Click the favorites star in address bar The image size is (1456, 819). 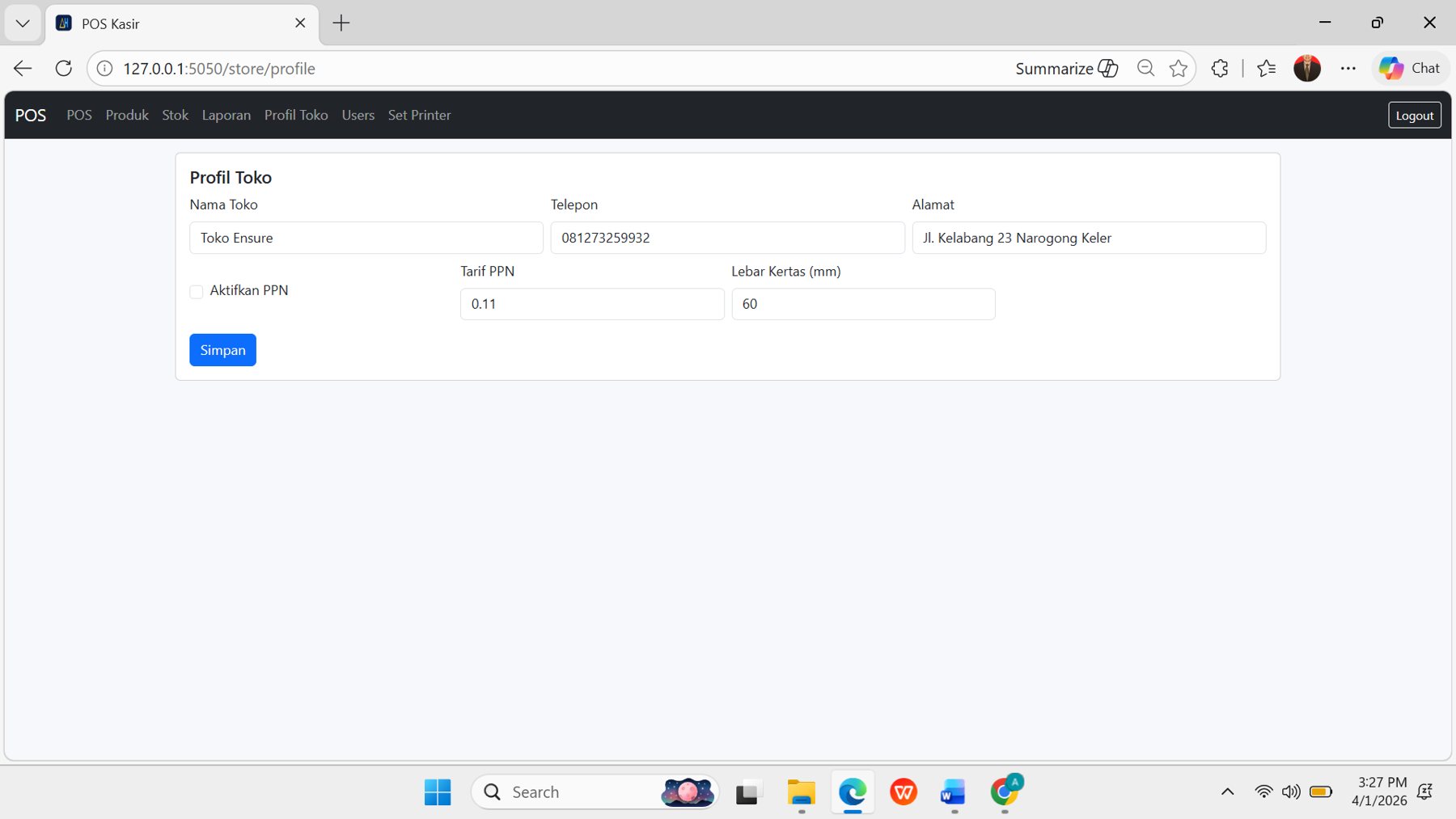[1178, 68]
